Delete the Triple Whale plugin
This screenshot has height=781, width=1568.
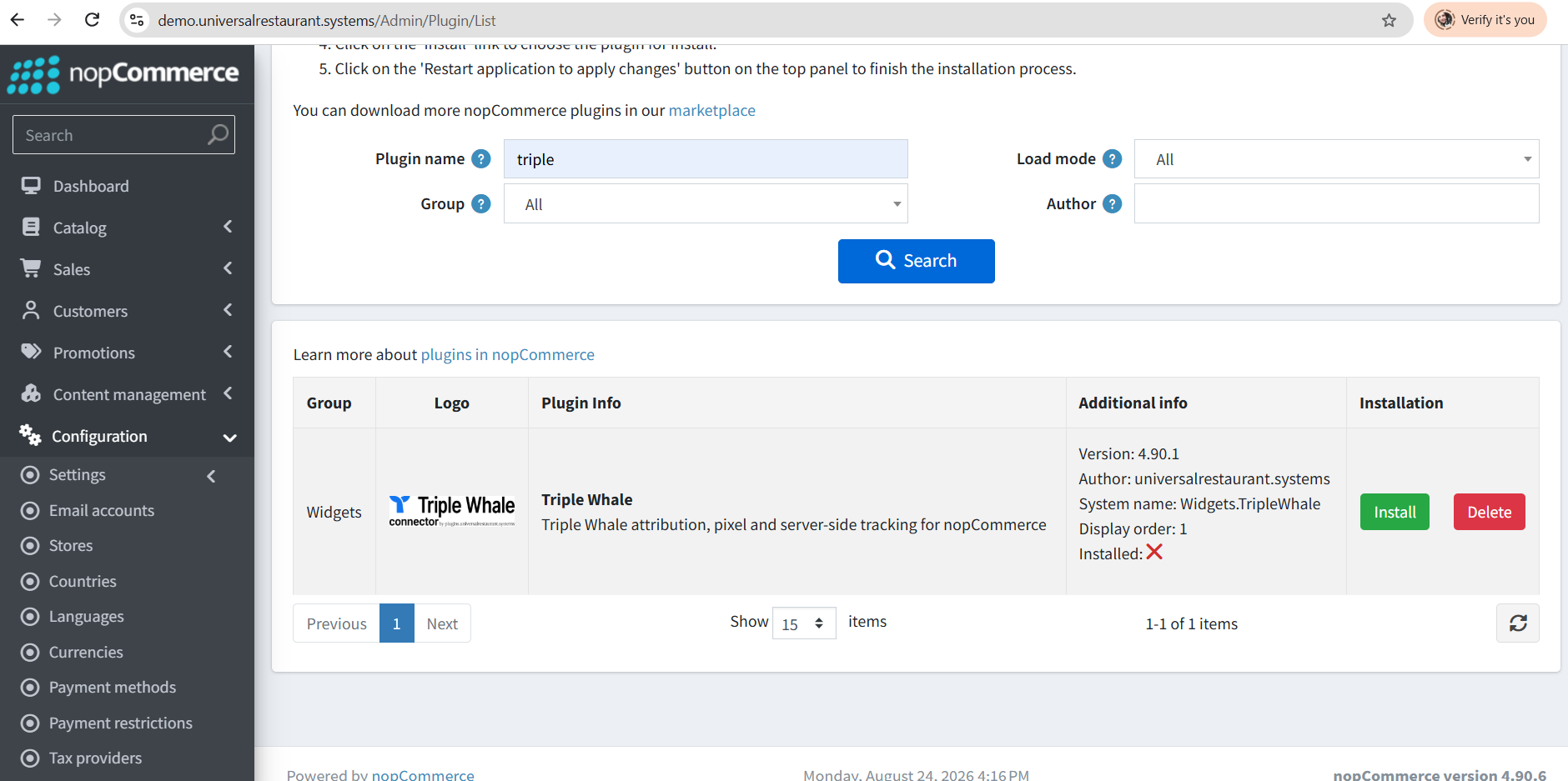1489,512
